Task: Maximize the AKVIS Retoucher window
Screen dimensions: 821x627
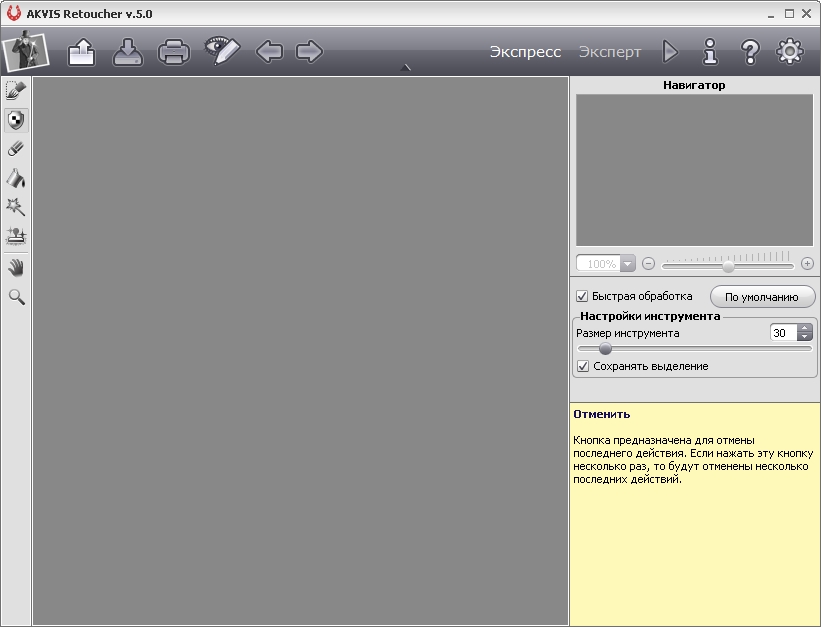Action: (789, 14)
